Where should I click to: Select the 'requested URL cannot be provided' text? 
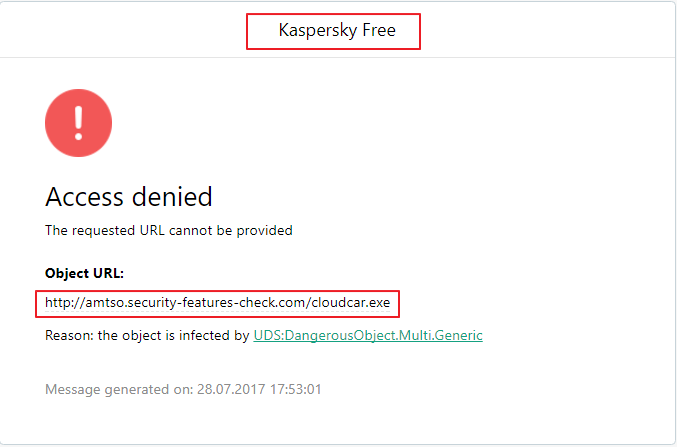coord(169,230)
